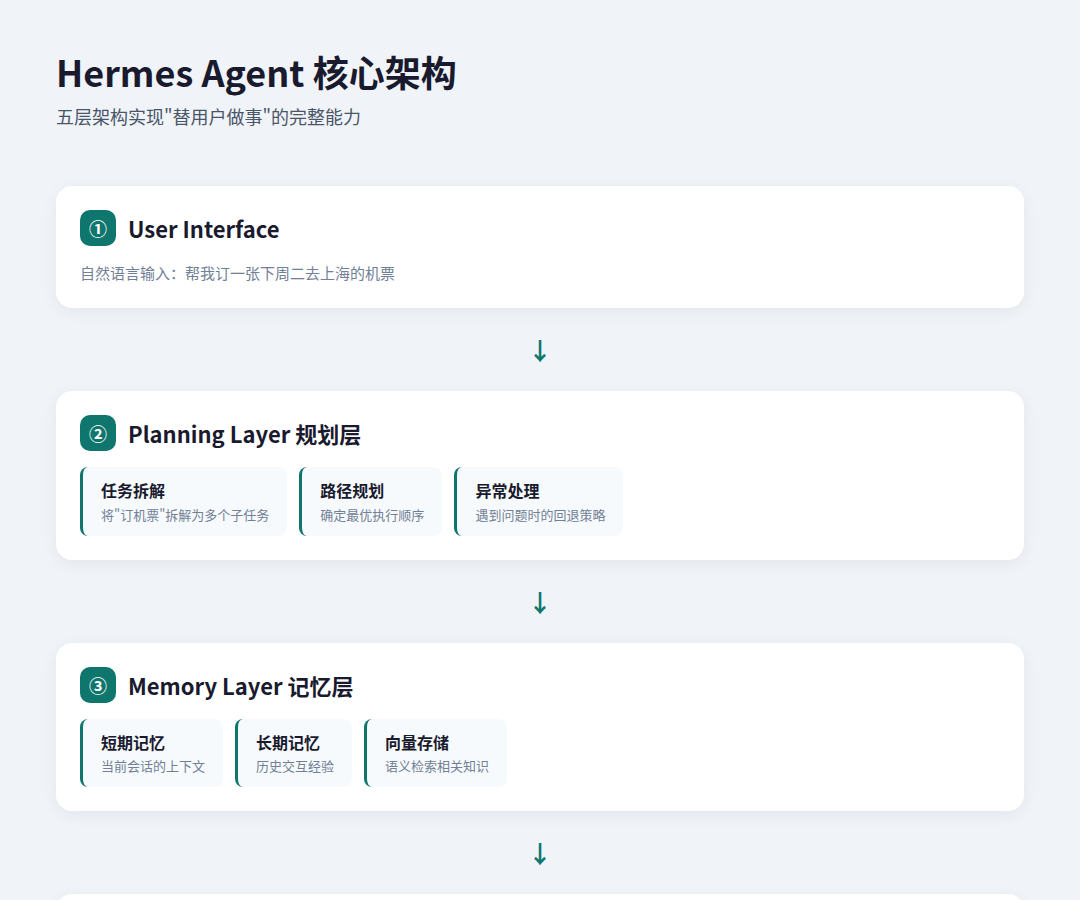The image size is (1080, 900).
Task: Select the 任务拆解 card
Action: tap(184, 502)
